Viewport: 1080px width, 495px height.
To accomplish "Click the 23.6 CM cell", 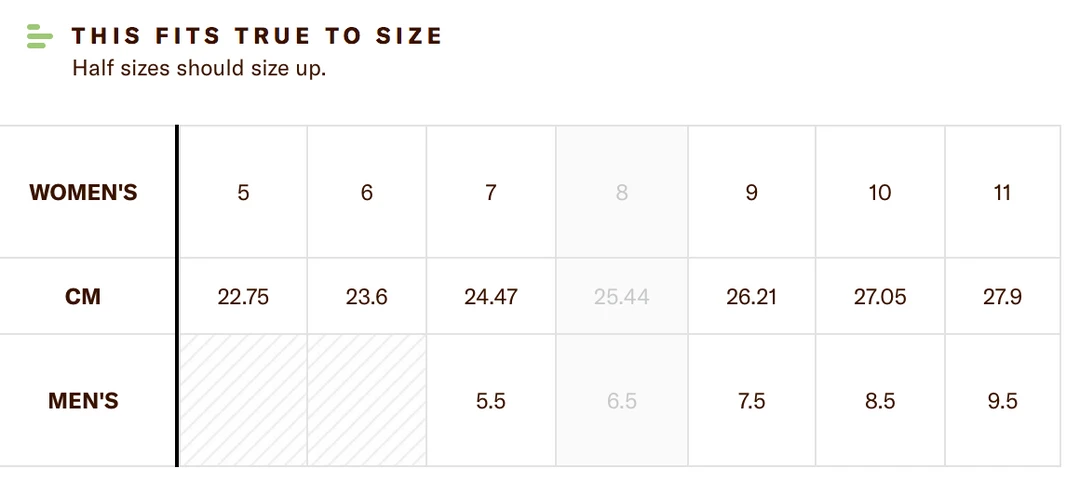I will (x=367, y=297).
